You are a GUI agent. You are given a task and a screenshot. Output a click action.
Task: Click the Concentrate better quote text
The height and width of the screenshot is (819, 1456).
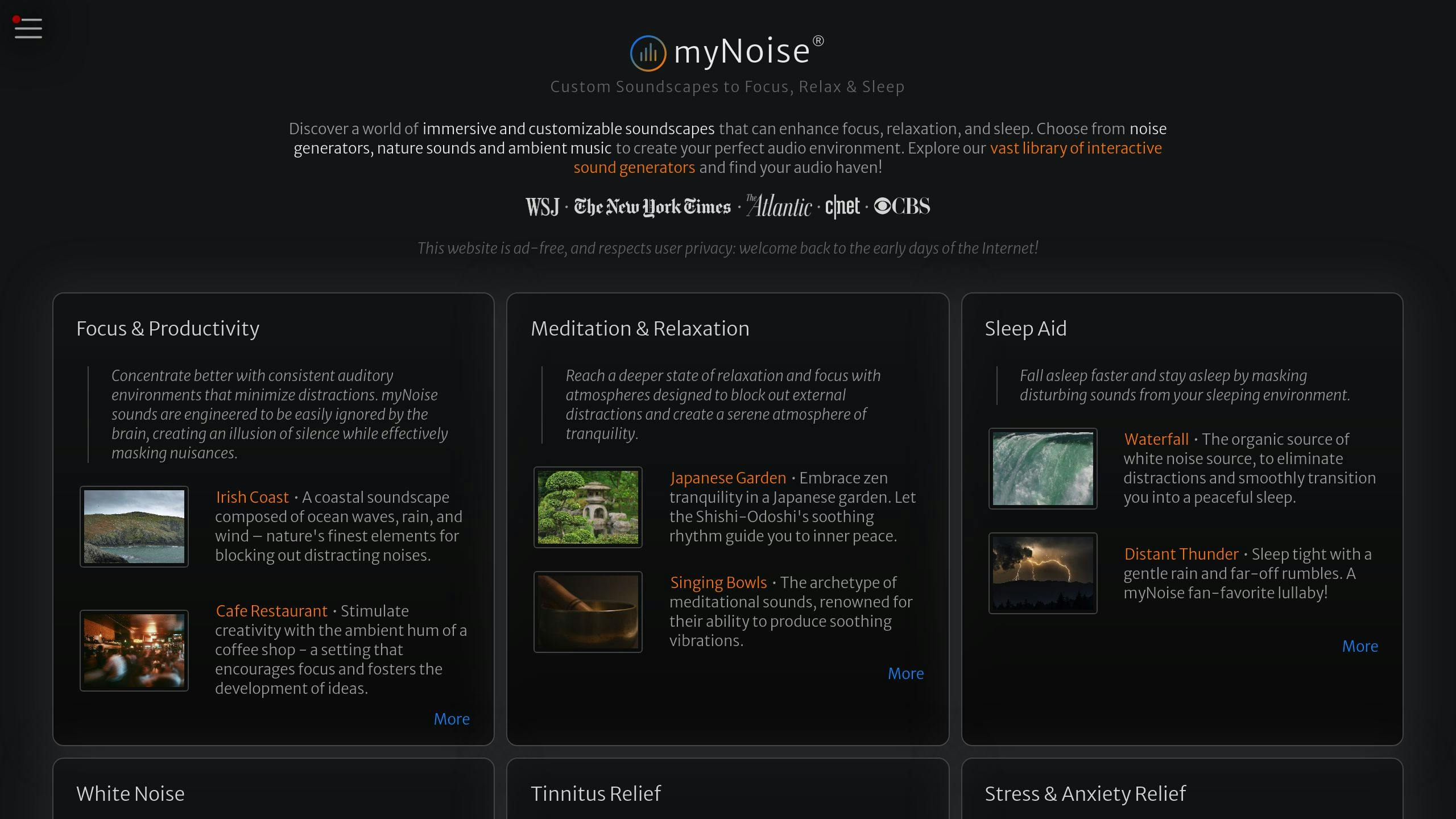(x=280, y=415)
